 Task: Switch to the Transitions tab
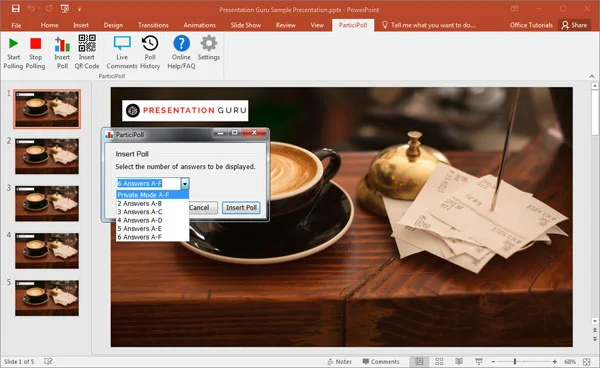click(x=153, y=25)
